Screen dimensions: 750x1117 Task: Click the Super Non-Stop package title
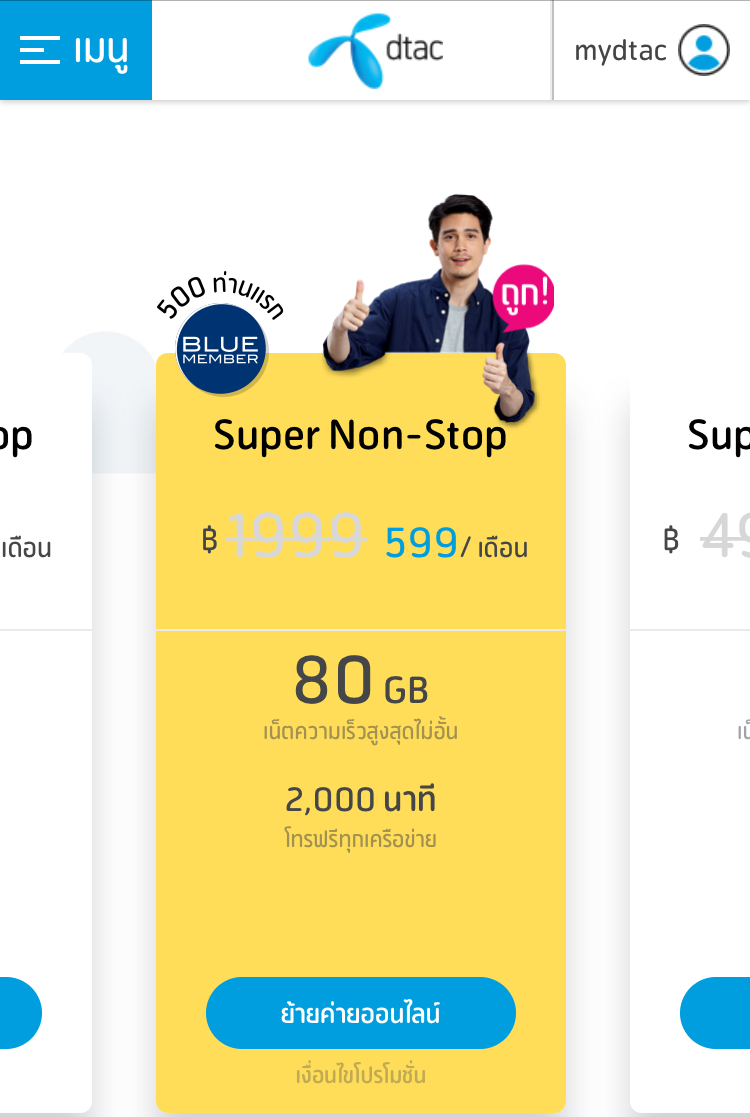click(360, 436)
